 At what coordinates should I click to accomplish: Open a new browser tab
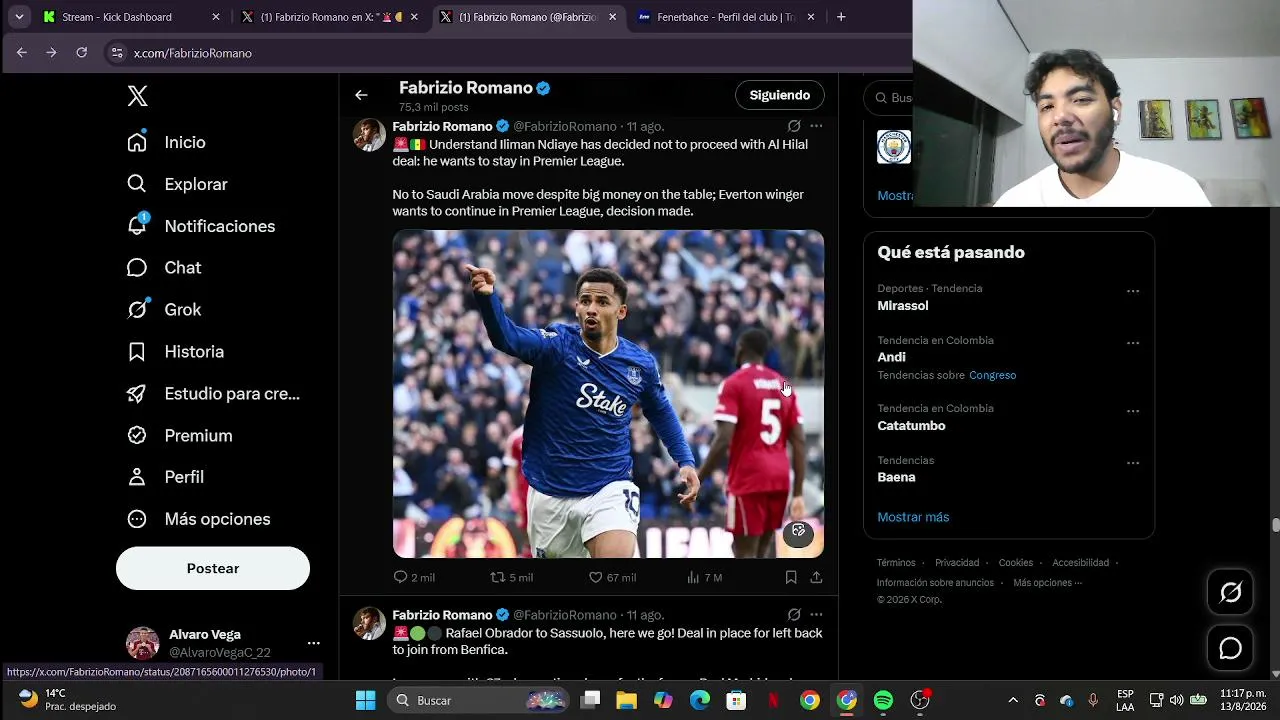pyautogui.click(x=841, y=17)
